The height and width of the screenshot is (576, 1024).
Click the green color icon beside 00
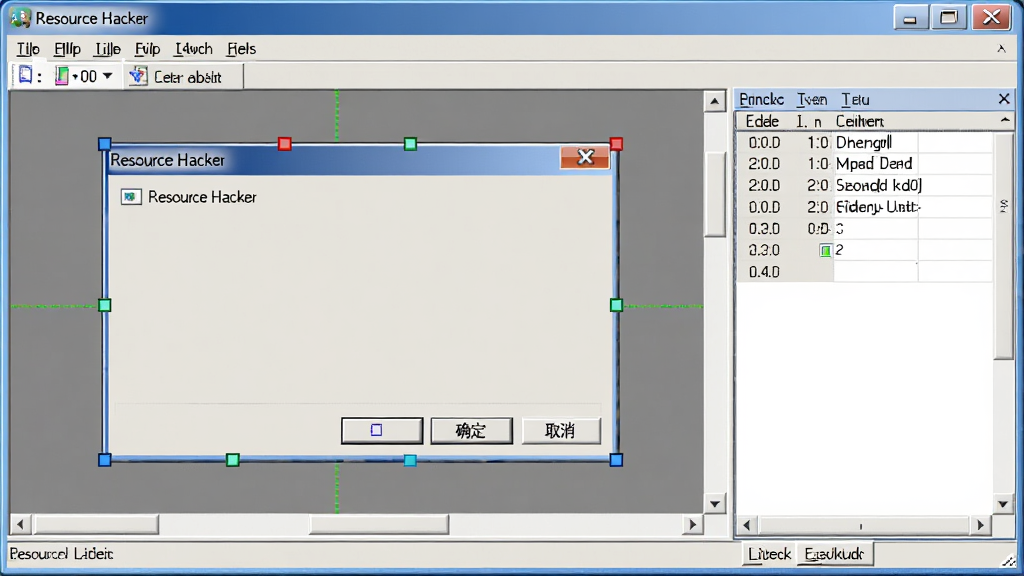coord(62,76)
